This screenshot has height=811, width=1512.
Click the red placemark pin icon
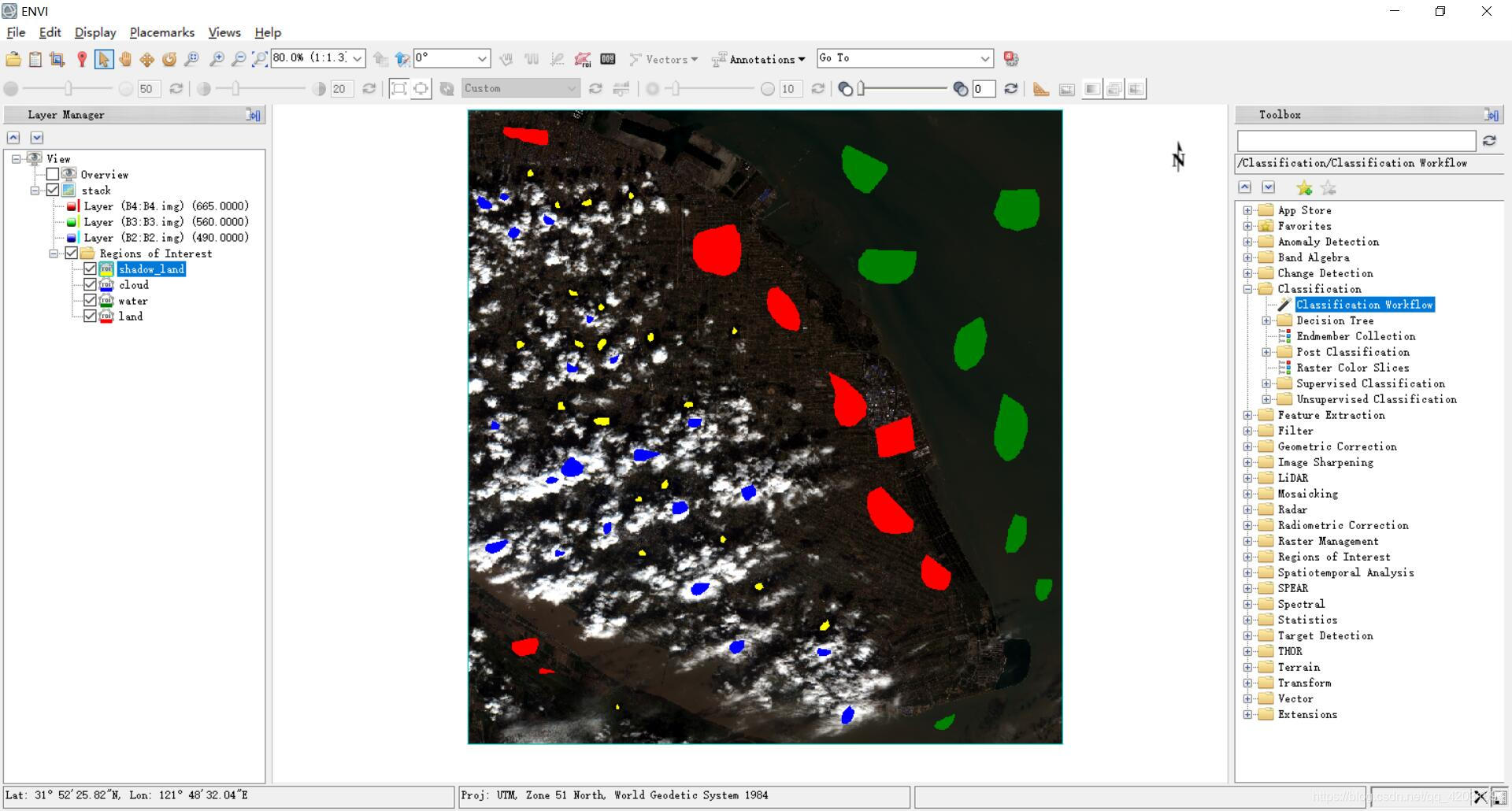click(81, 59)
